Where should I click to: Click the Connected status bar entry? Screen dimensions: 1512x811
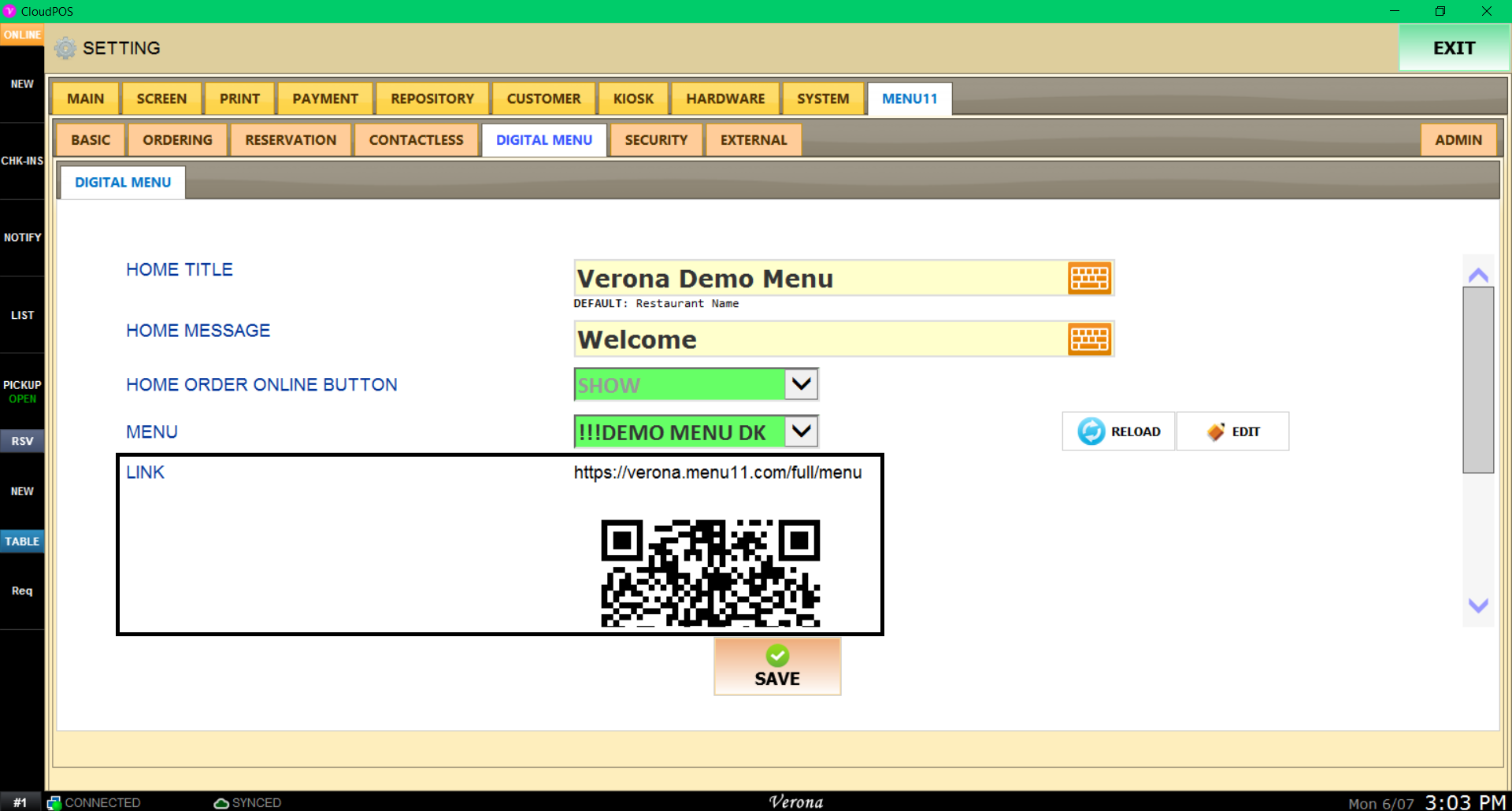pos(94,802)
